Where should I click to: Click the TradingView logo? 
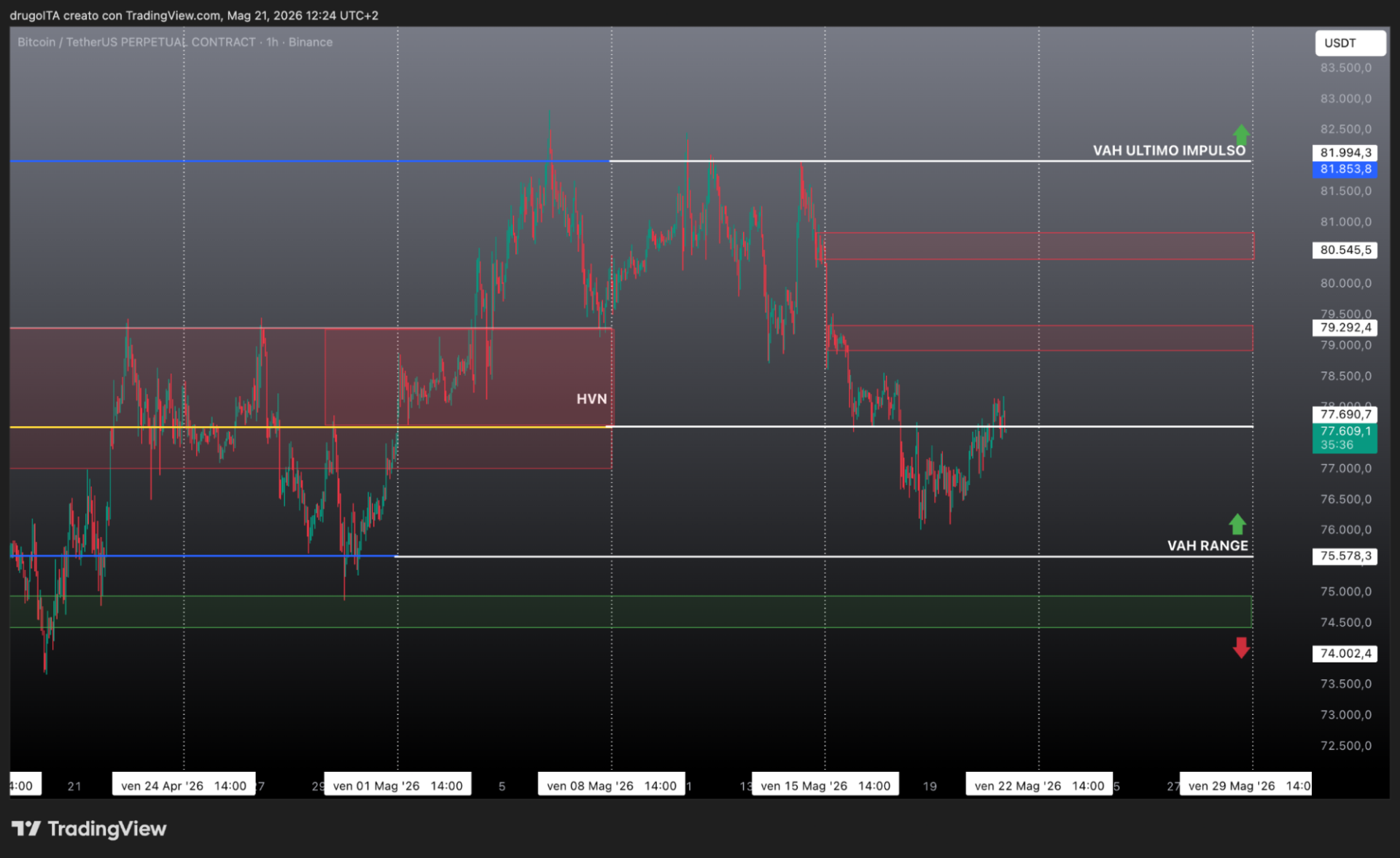89,829
